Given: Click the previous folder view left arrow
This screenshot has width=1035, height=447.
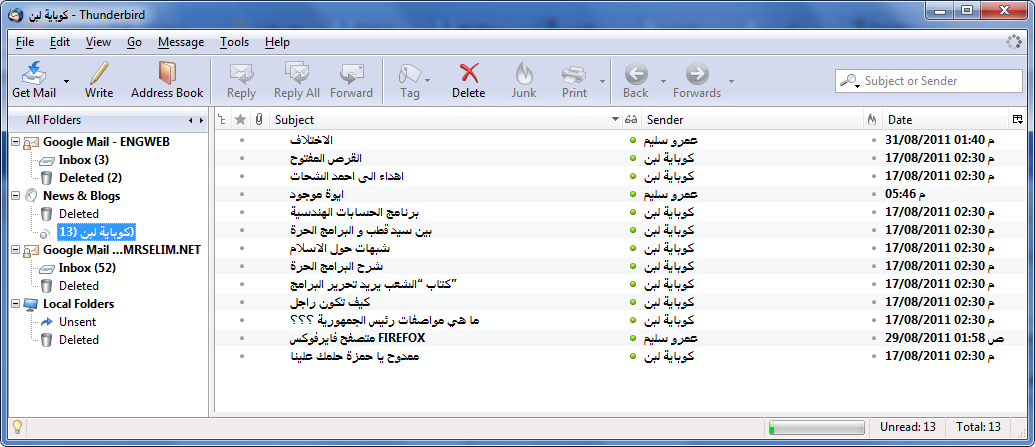Looking at the screenshot, I should point(191,120).
